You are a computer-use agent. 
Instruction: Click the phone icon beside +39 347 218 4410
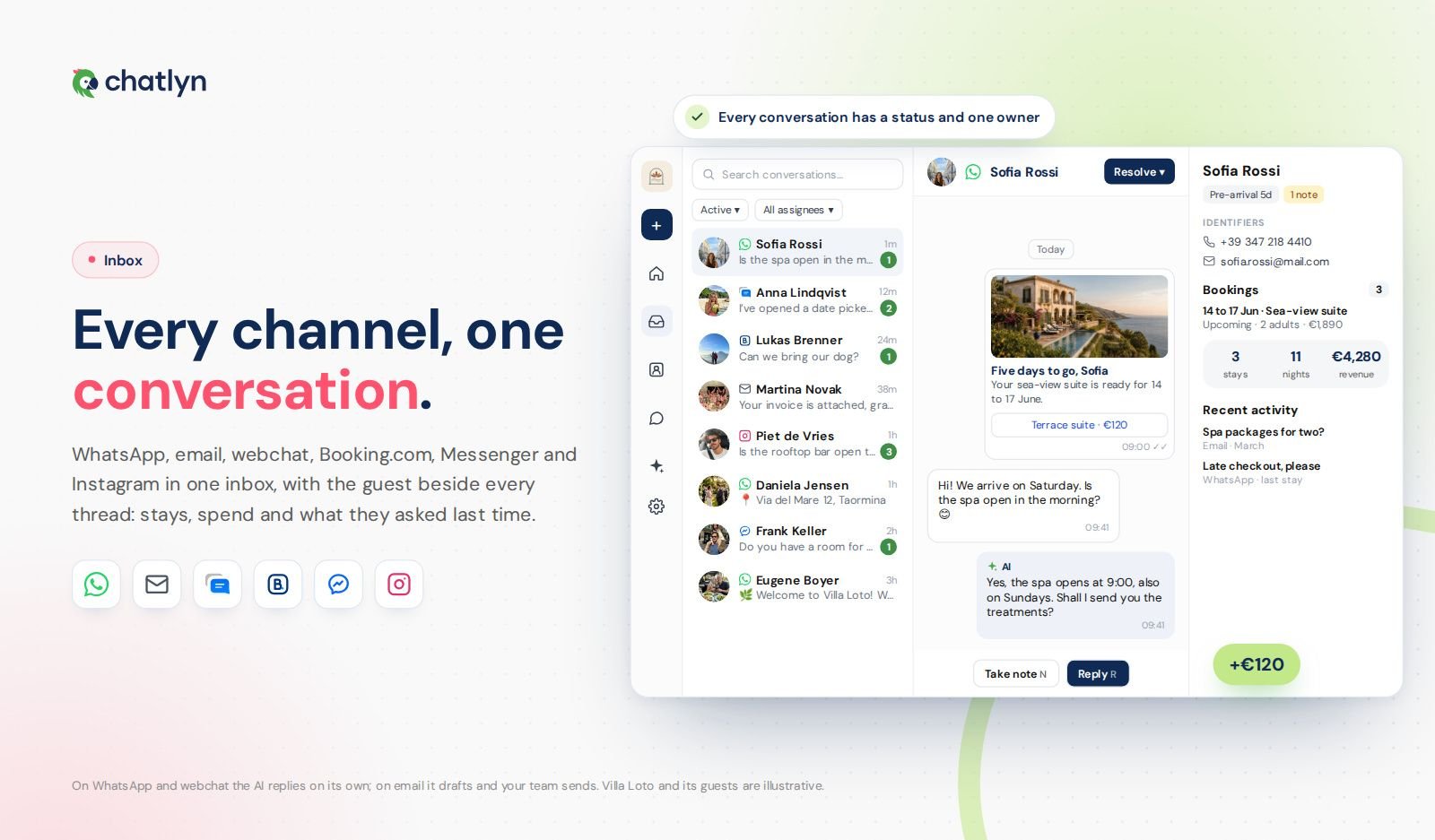(1209, 242)
